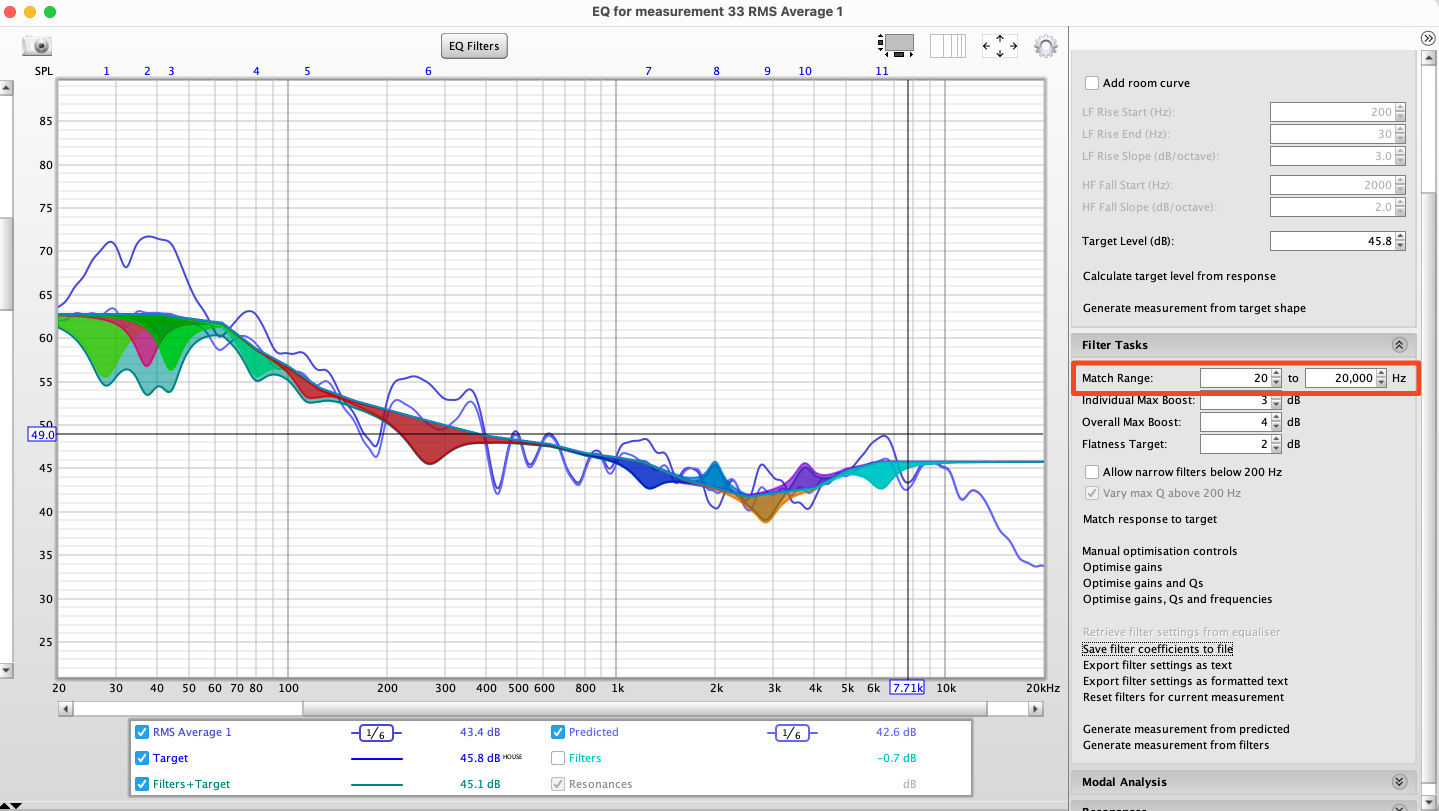Click Target Level stepper arrows
1439x811 pixels.
(x=1400, y=242)
